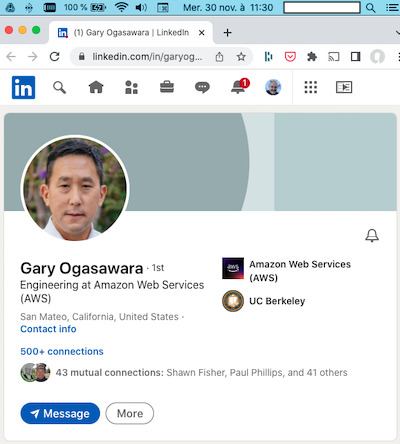Click the share page icon in address bar
Viewport: 400px width, 444px height.
pyautogui.click(x=219, y=57)
